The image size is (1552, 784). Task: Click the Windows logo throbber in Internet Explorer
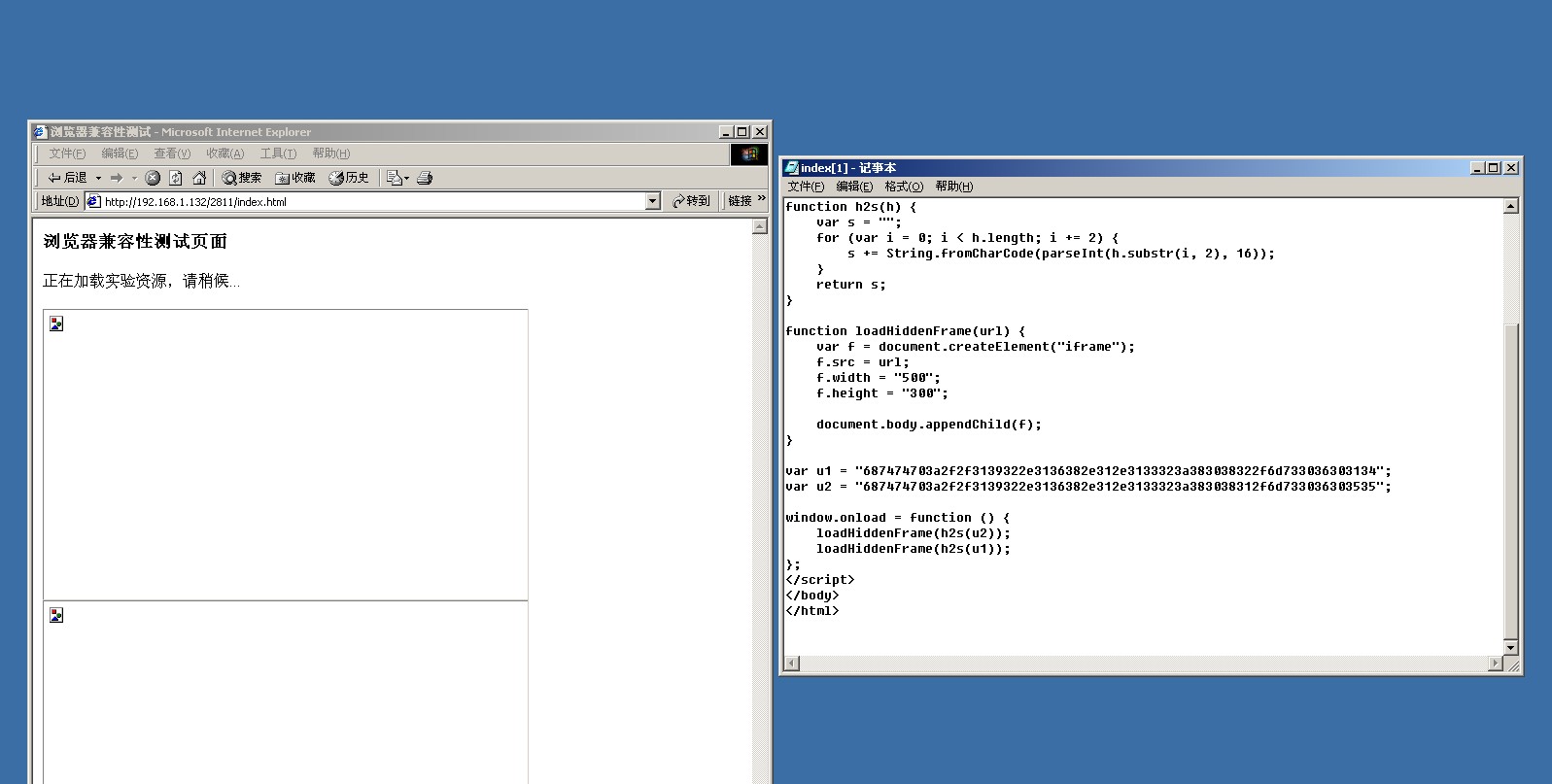[749, 154]
